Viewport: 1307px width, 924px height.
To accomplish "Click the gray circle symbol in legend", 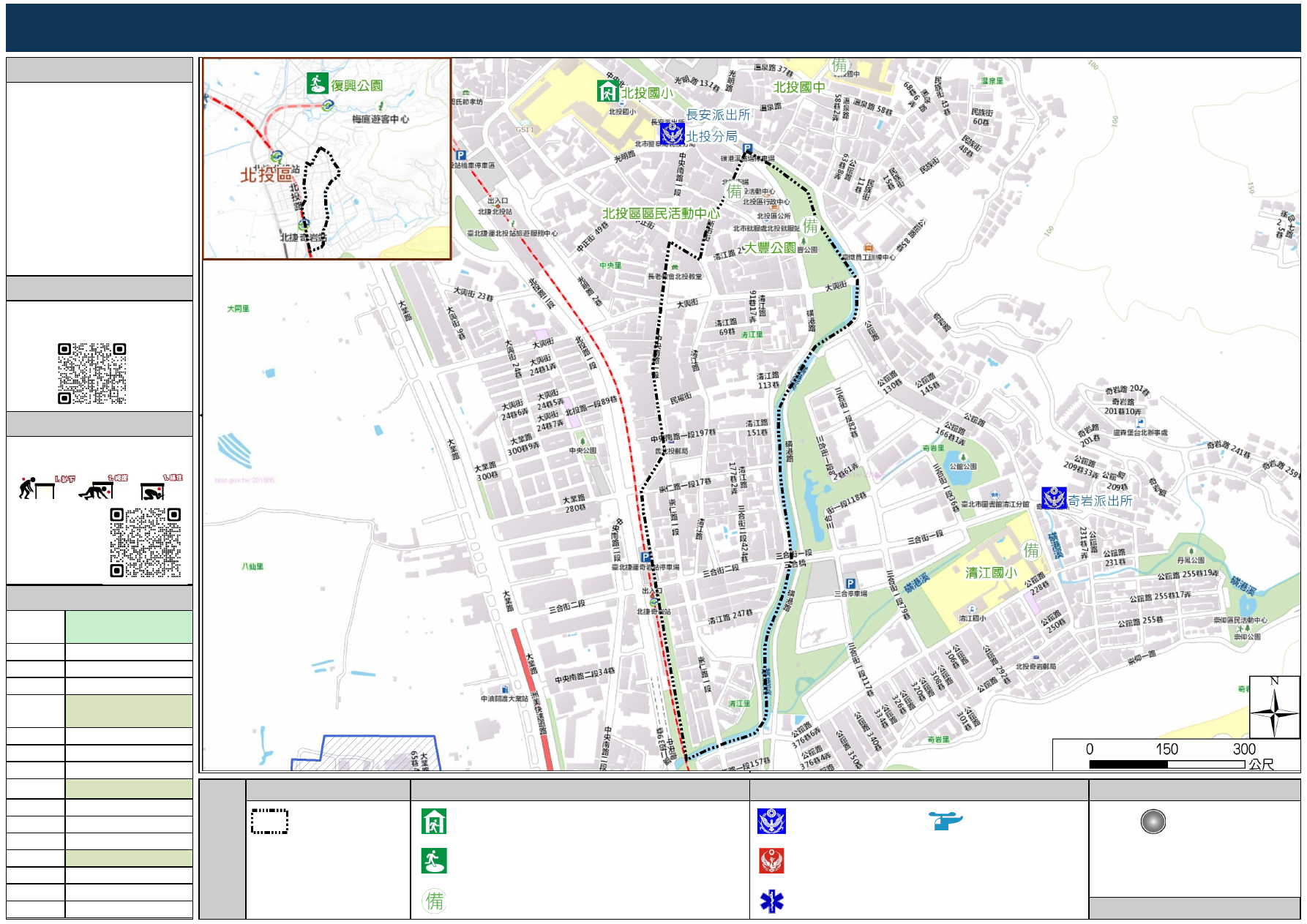I will [x=1153, y=822].
